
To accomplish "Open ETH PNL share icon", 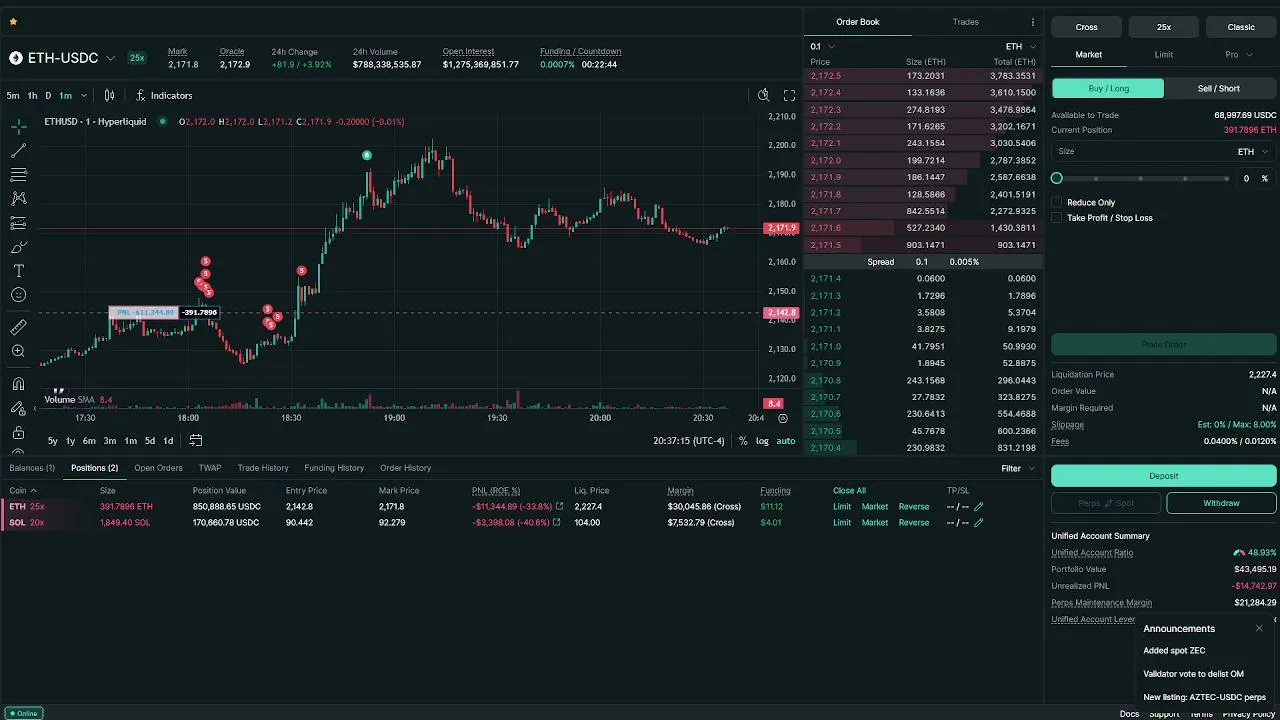I will pos(559,507).
